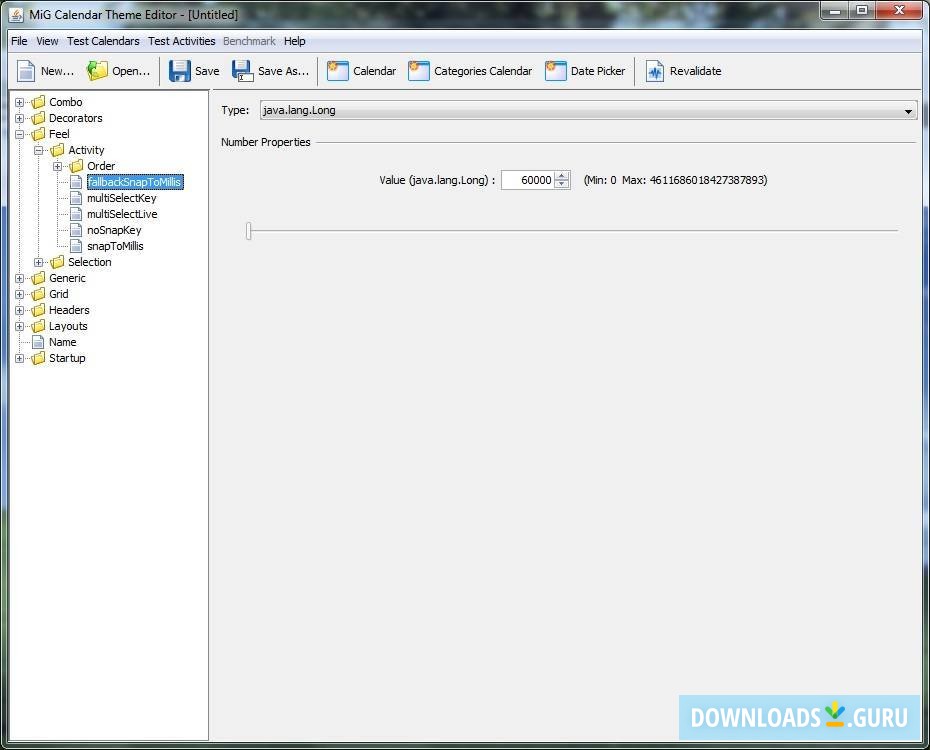This screenshot has width=930, height=750.
Task: Open the Help menu
Action: click(x=295, y=41)
